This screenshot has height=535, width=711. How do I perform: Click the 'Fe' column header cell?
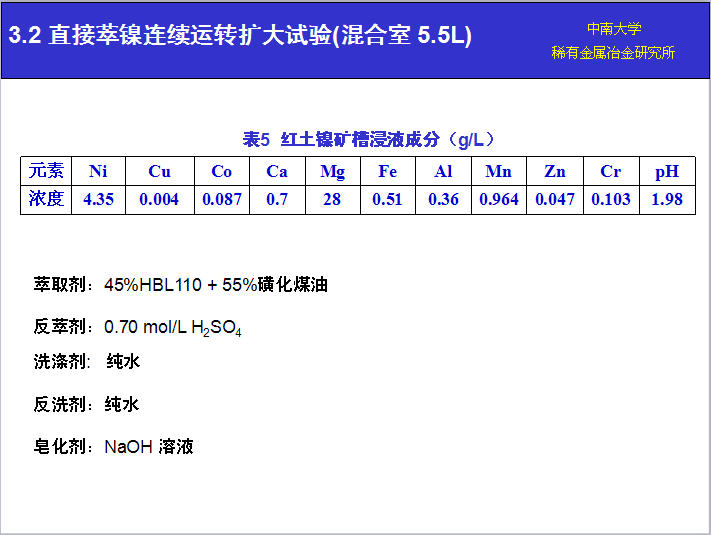[388, 171]
